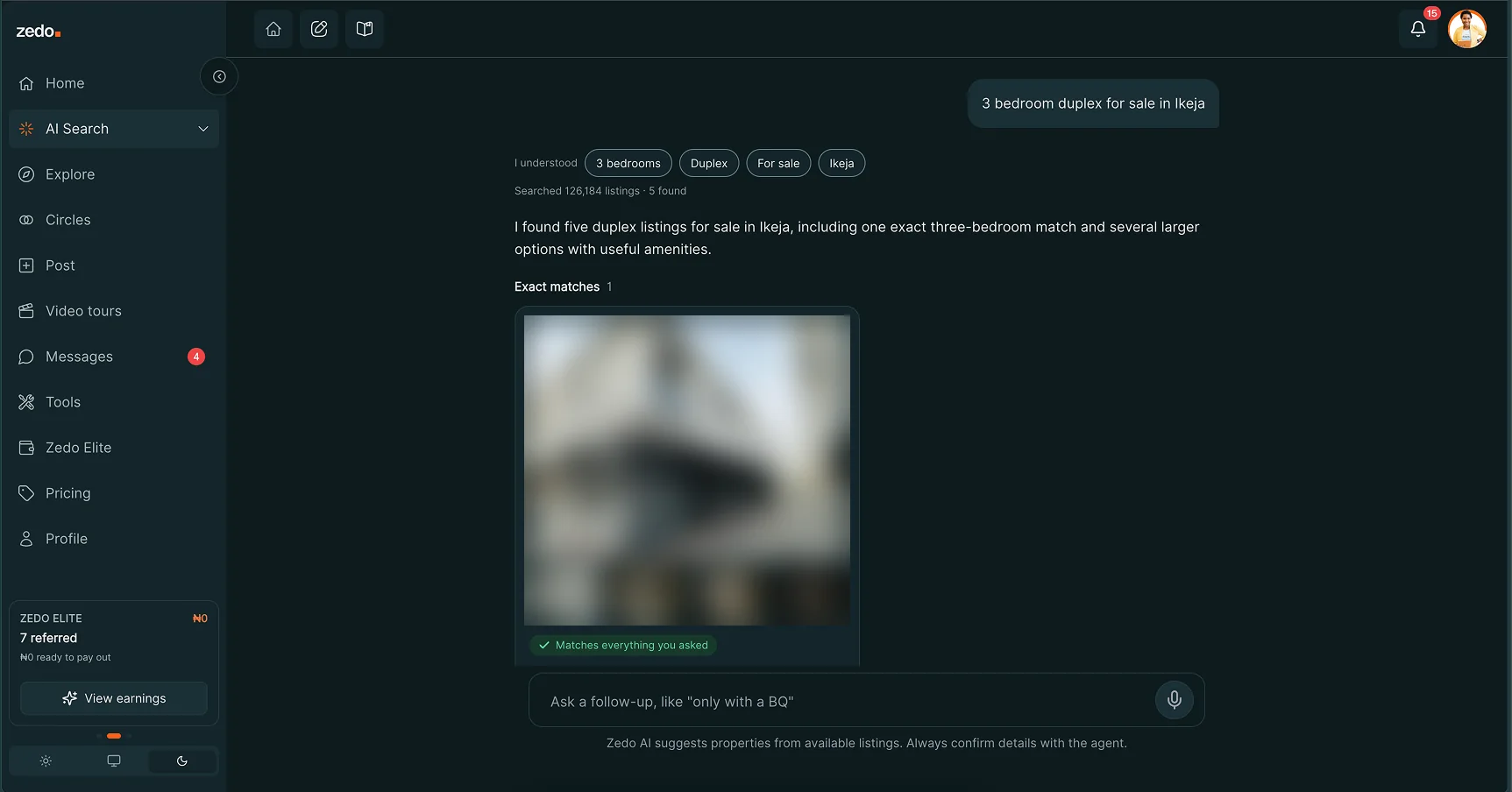Open the blurred duplex listing thumbnail
1512x792 pixels.
click(687, 470)
